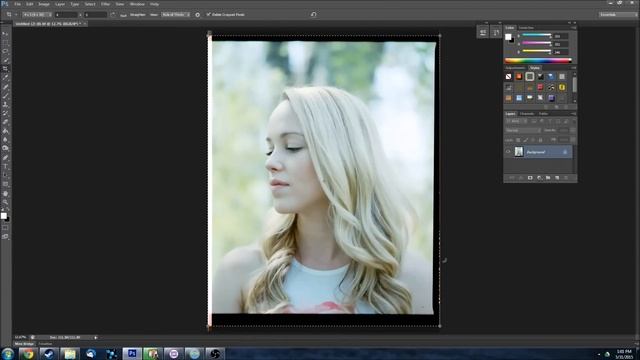Image resolution: width=640 pixels, height=360 pixels.
Task: Select the Pen tool
Action: click(x=5, y=158)
